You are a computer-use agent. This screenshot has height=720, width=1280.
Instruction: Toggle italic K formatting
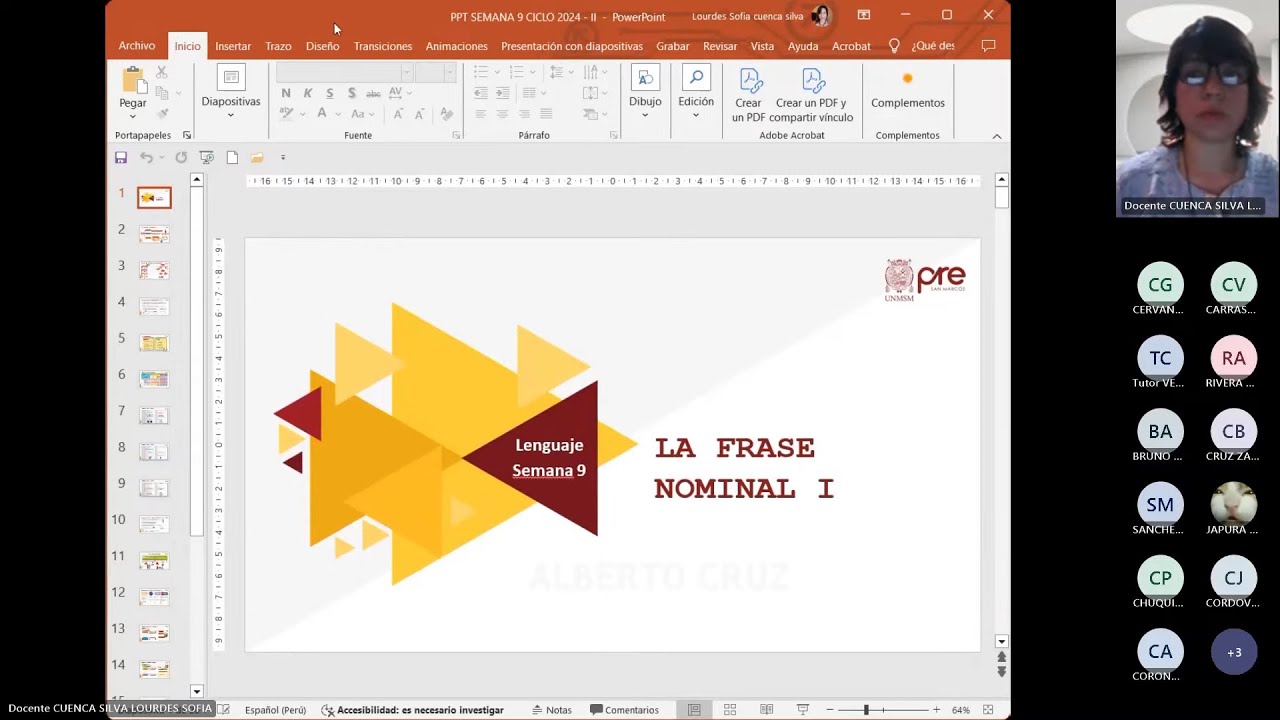[308, 93]
